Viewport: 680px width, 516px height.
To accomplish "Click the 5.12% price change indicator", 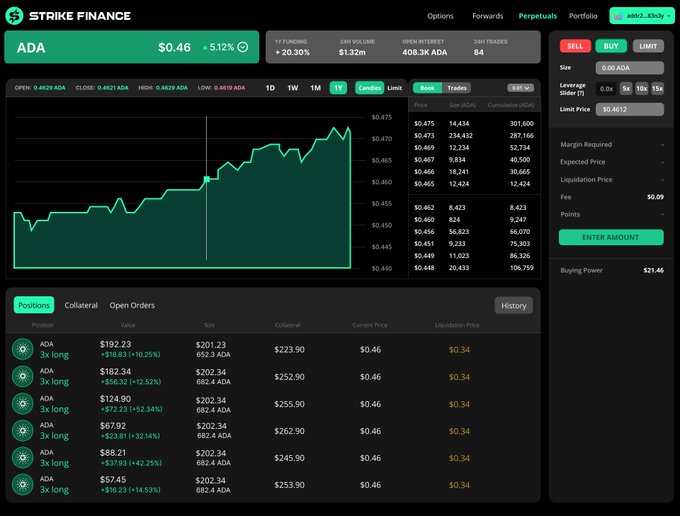I will tap(219, 47).
